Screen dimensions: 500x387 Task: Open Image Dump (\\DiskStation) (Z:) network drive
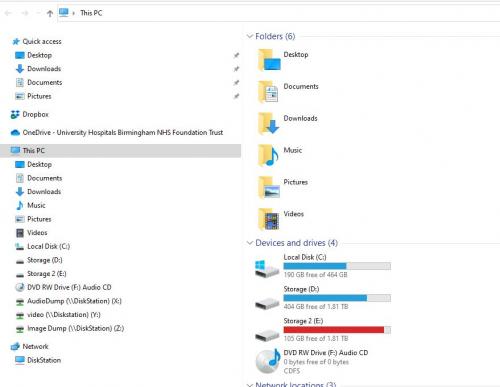tap(76, 329)
